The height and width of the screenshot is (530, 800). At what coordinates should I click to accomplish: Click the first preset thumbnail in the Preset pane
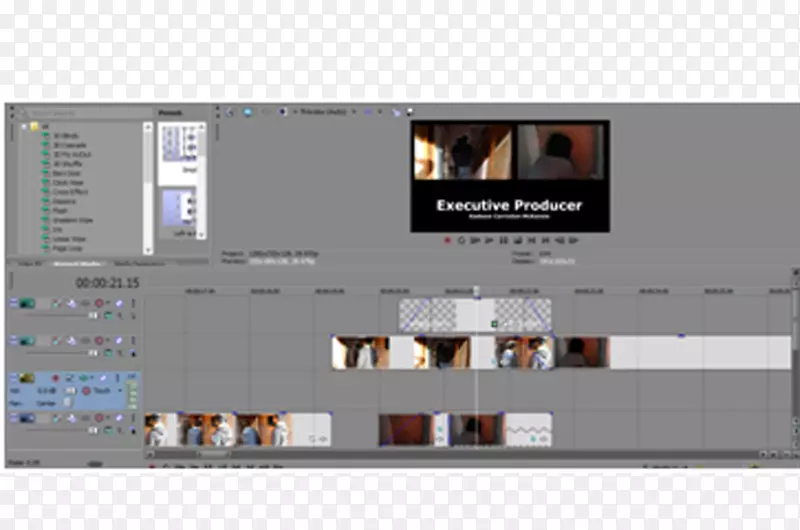click(x=179, y=143)
